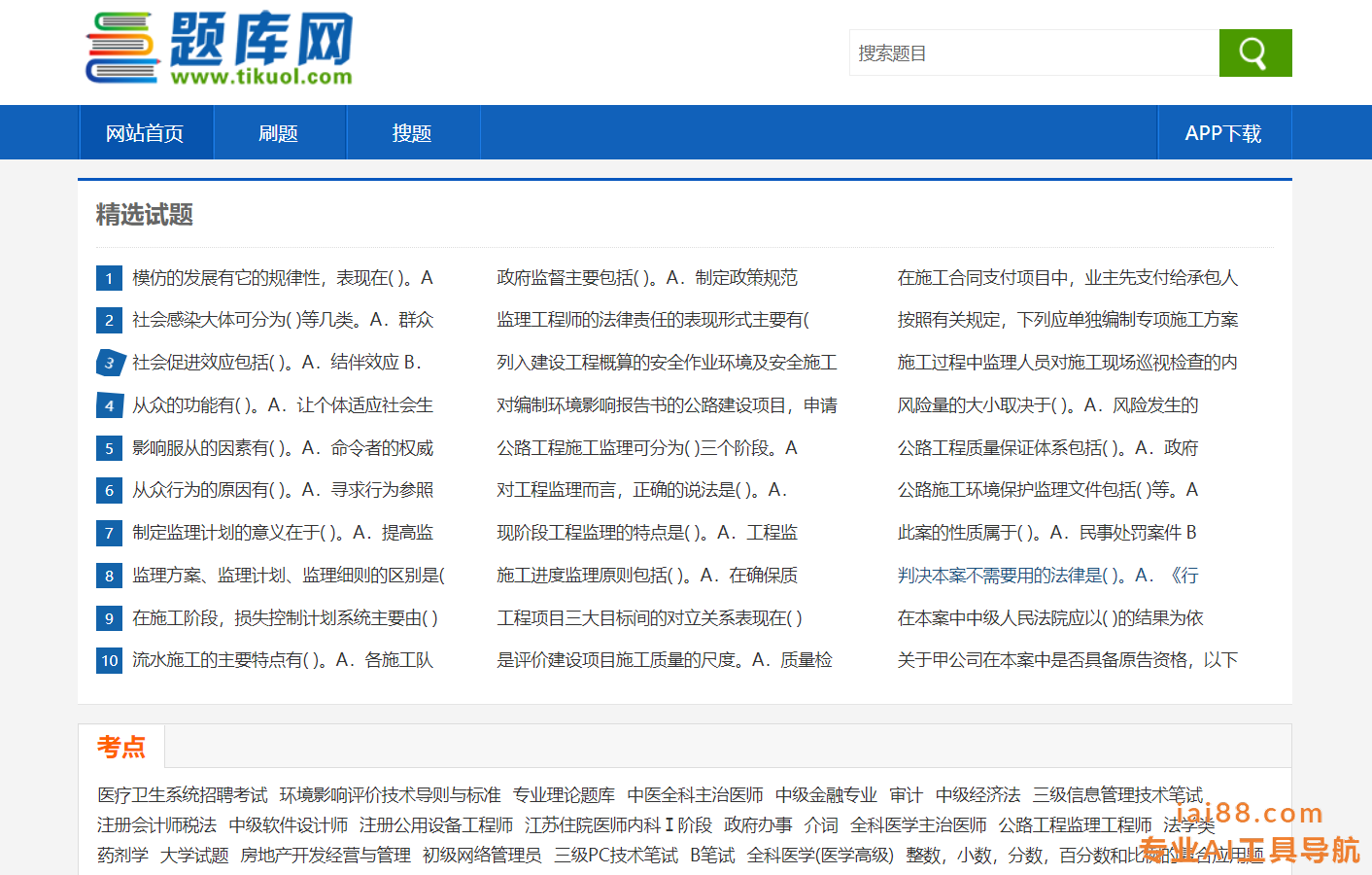The width and height of the screenshot is (1372, 875).
Task: Open the 药剂学 topic link
Action: point(122,856)
